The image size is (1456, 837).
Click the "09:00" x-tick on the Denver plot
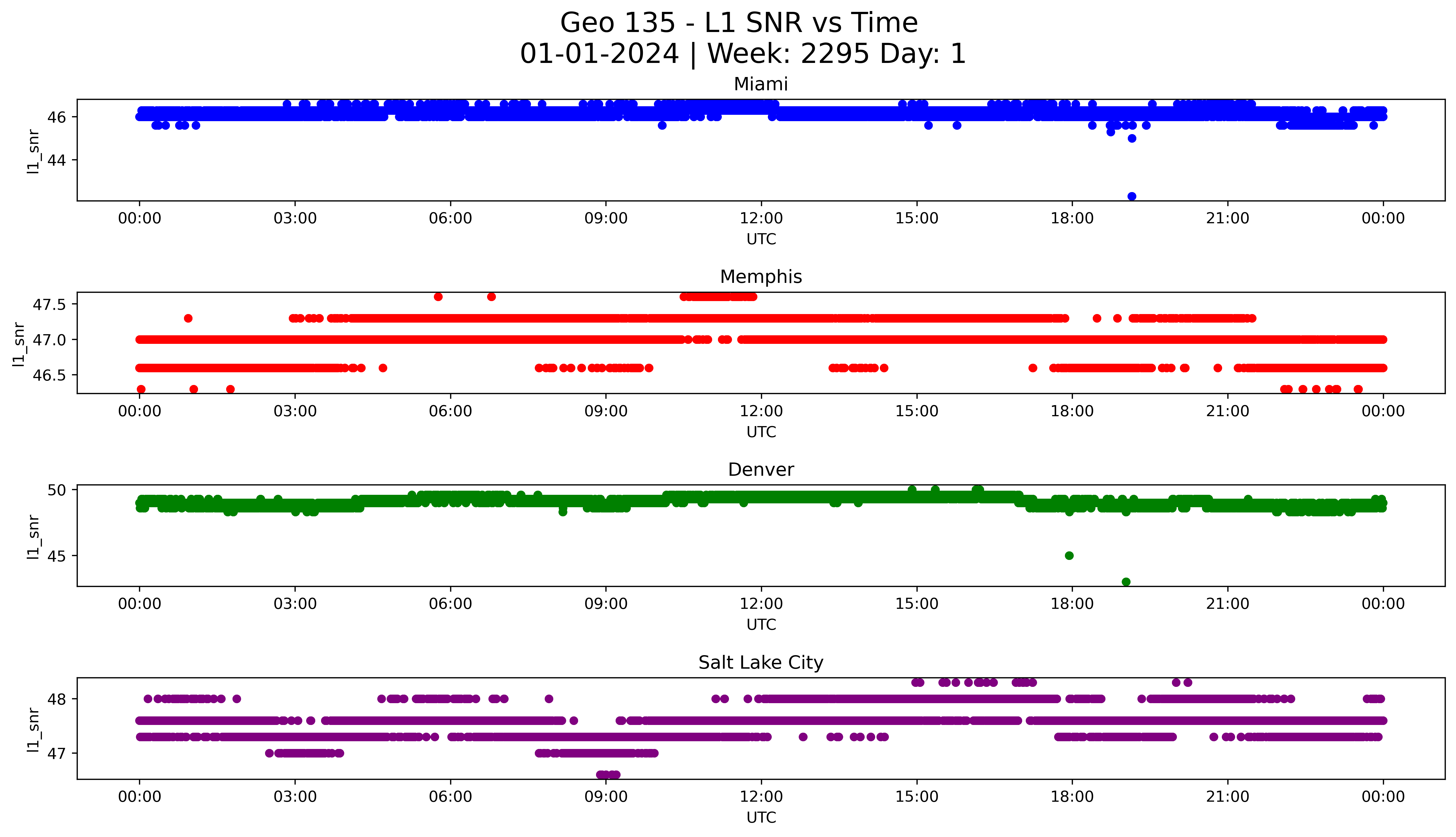(x=606, y=604)
